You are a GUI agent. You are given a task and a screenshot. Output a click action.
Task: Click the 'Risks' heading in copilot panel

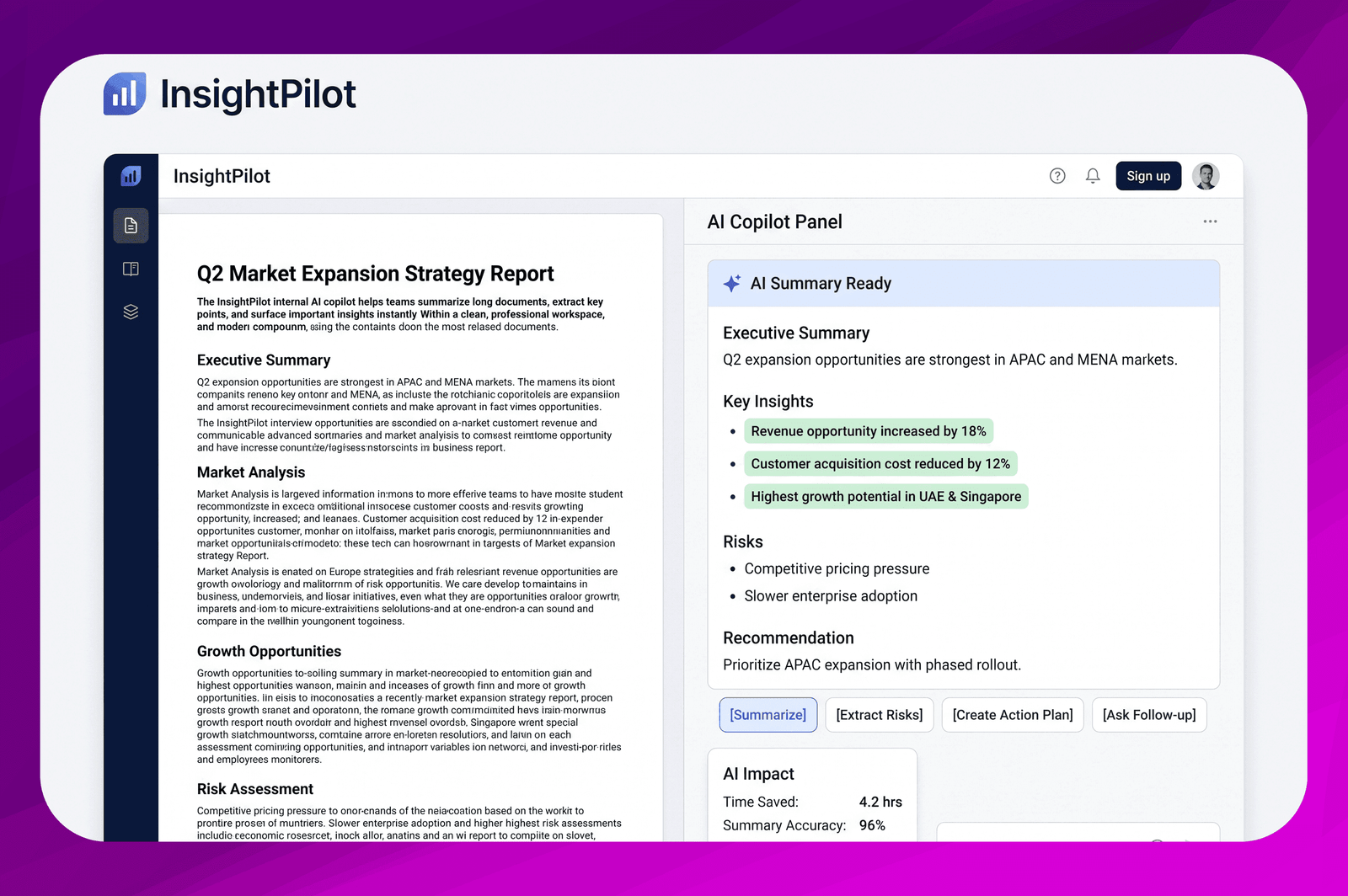click(x=743, y=542)
